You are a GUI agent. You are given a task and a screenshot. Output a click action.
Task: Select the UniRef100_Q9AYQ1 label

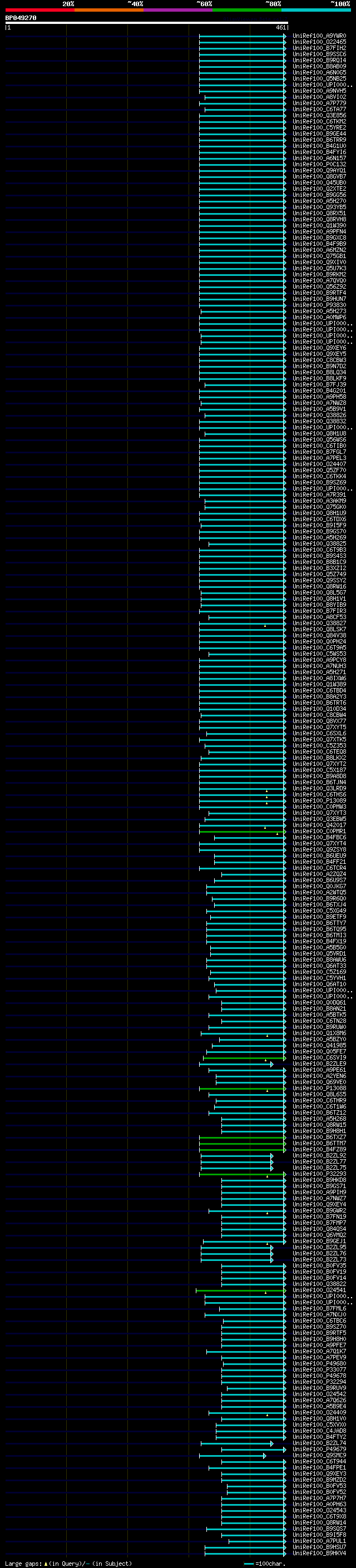click(x=319, y=170)
